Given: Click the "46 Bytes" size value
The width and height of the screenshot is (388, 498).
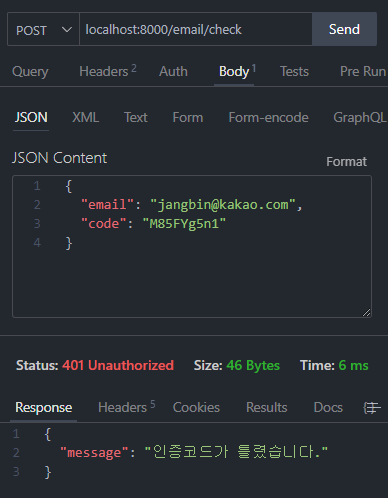Looking at the screenshot, I should 253,366.
